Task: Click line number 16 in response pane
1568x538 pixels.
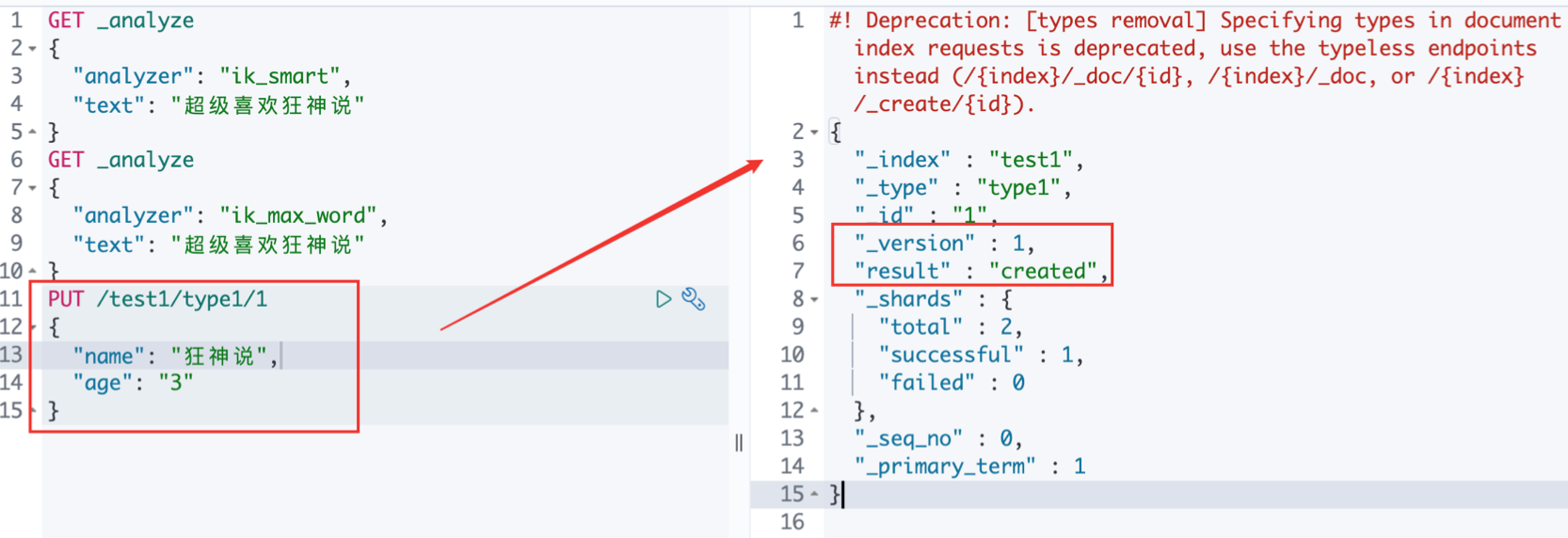Action: [792, 522]
